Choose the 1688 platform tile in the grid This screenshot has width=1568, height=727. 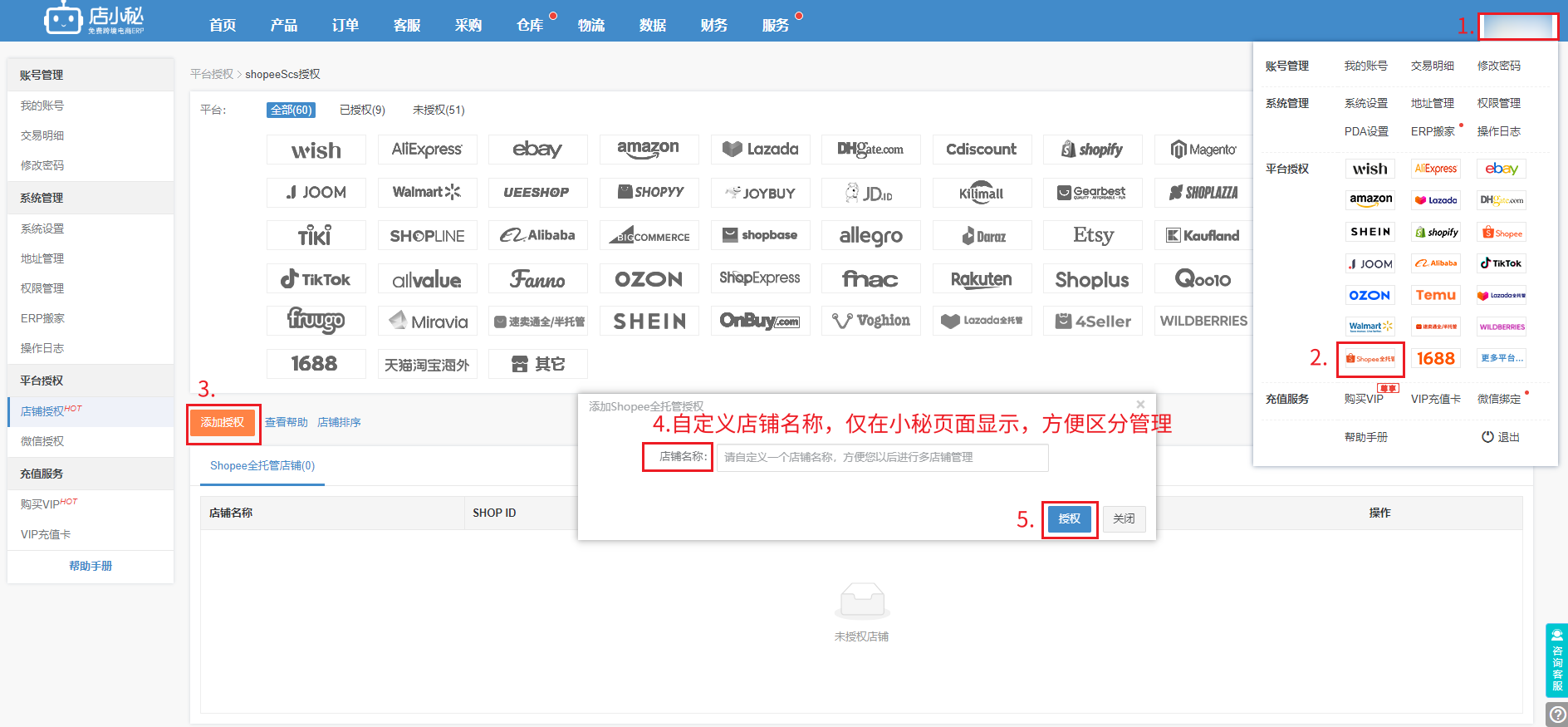(x=316, y=364)
